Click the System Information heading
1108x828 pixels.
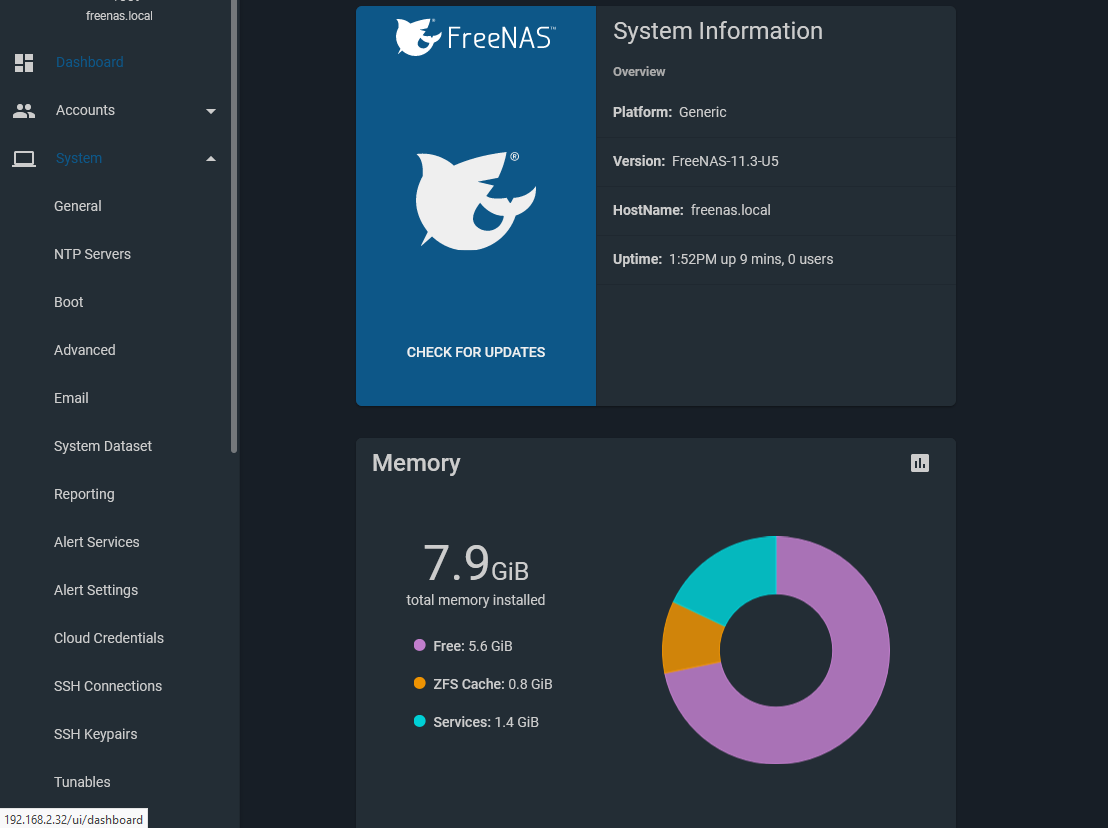click(718, 31)
